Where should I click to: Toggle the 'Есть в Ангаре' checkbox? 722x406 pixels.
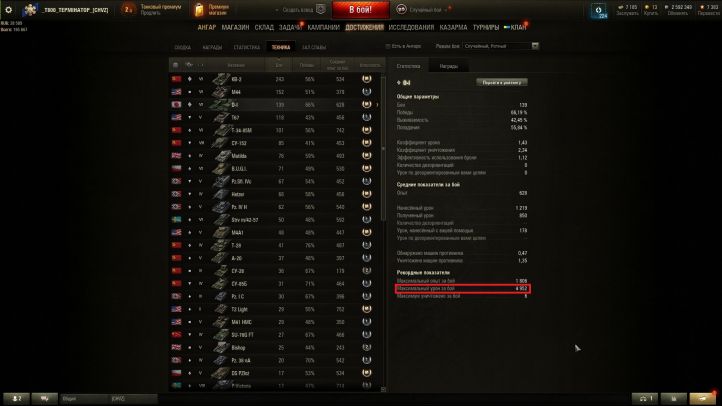tap(388, 46)
